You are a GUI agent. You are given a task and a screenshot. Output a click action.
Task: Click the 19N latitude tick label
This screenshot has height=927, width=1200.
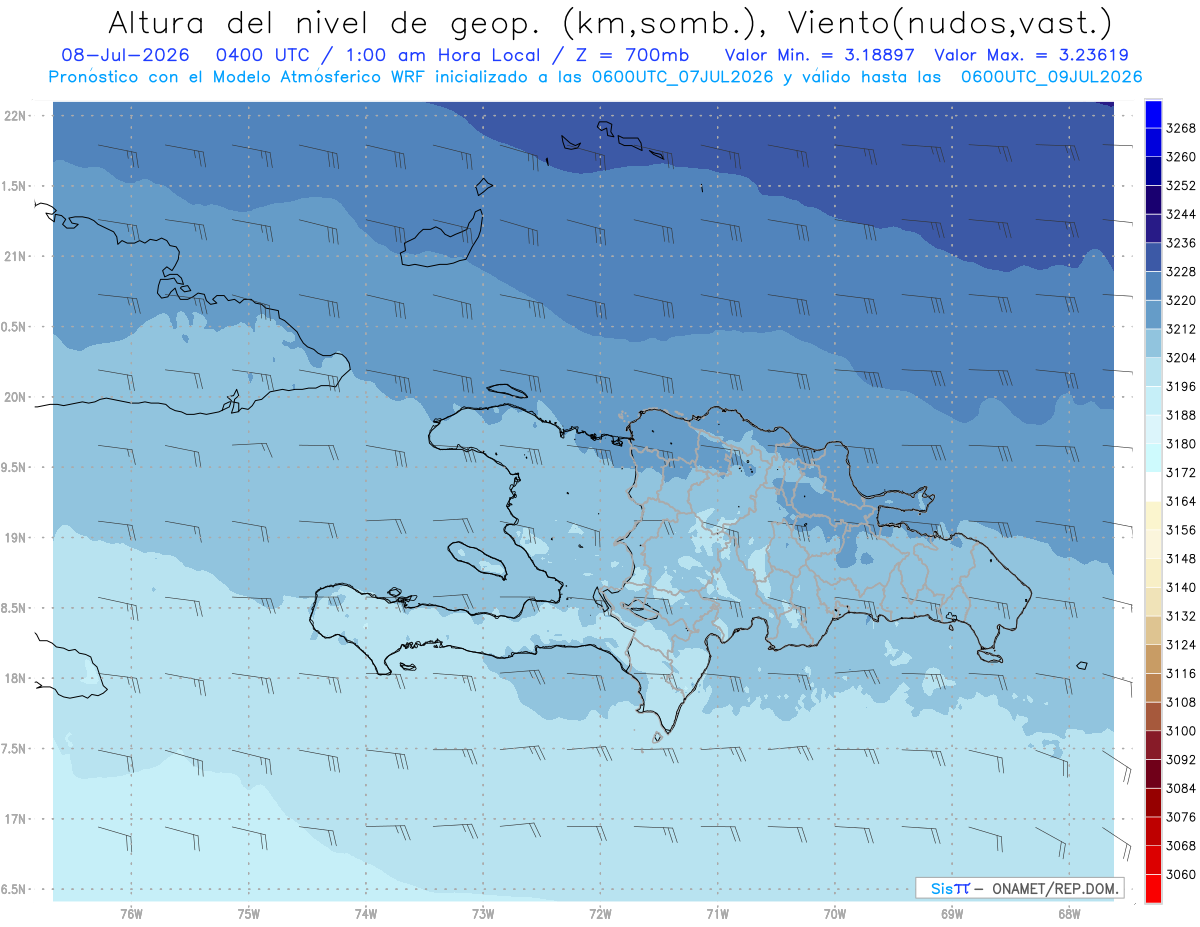pyautogui.click(x=16, y=538)
